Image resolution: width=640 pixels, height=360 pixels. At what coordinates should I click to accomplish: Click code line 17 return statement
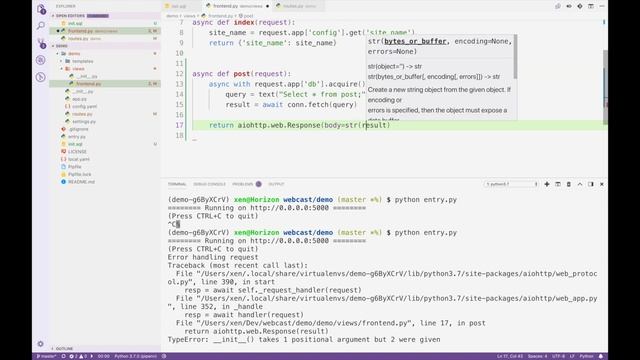coord(299,125)
